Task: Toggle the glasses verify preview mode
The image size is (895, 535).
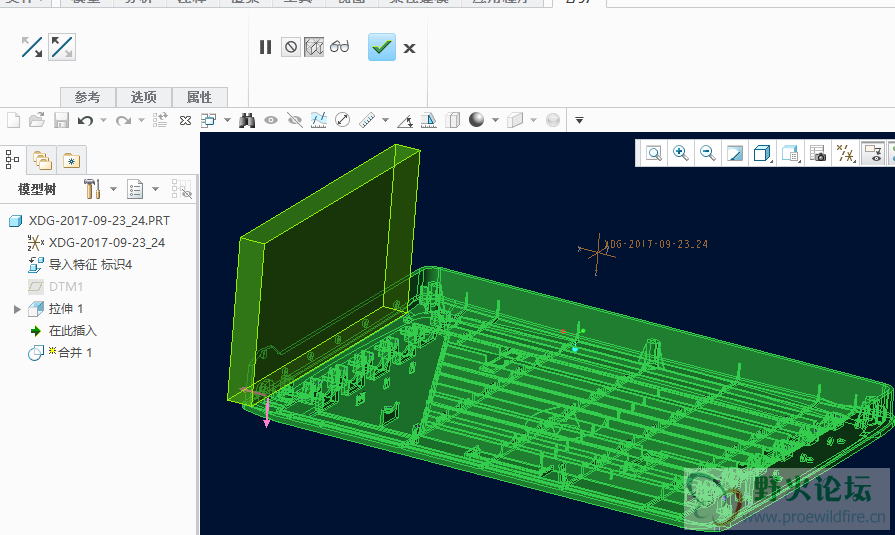Action: (340, 47)
